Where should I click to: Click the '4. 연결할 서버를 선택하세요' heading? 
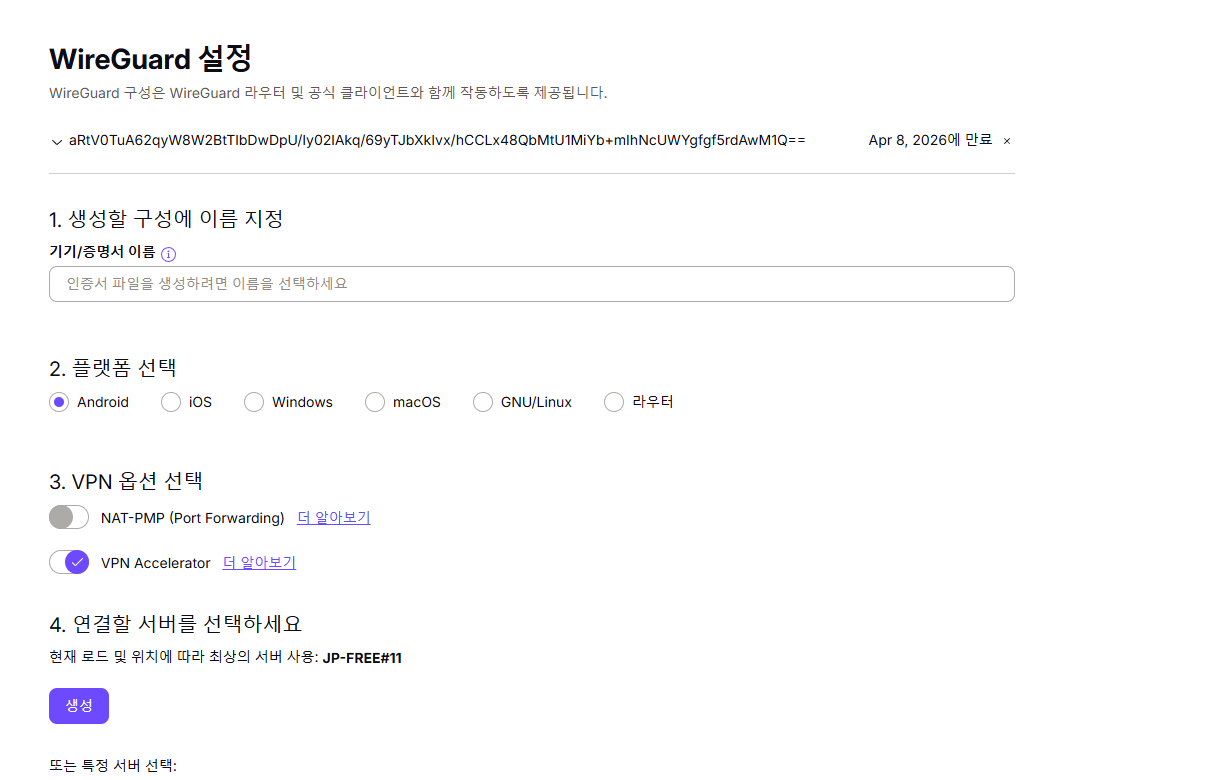(x=175, y=623)
